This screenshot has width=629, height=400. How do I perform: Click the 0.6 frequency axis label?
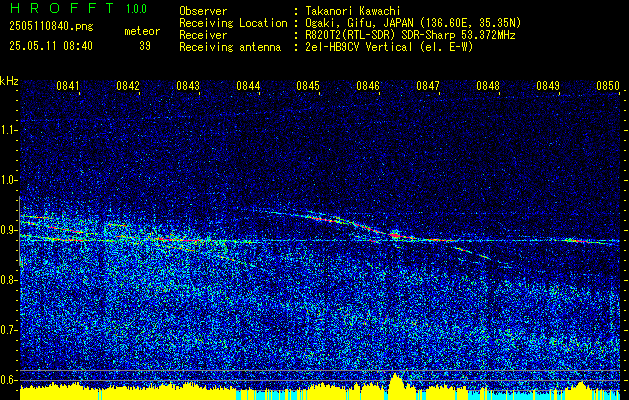(8, 380)
